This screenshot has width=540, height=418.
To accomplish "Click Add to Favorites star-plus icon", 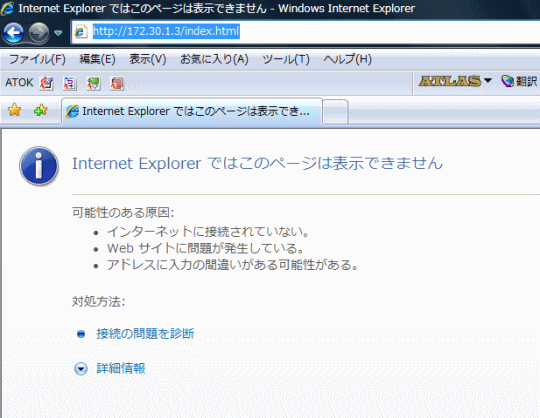I will (x=41, y=110).
